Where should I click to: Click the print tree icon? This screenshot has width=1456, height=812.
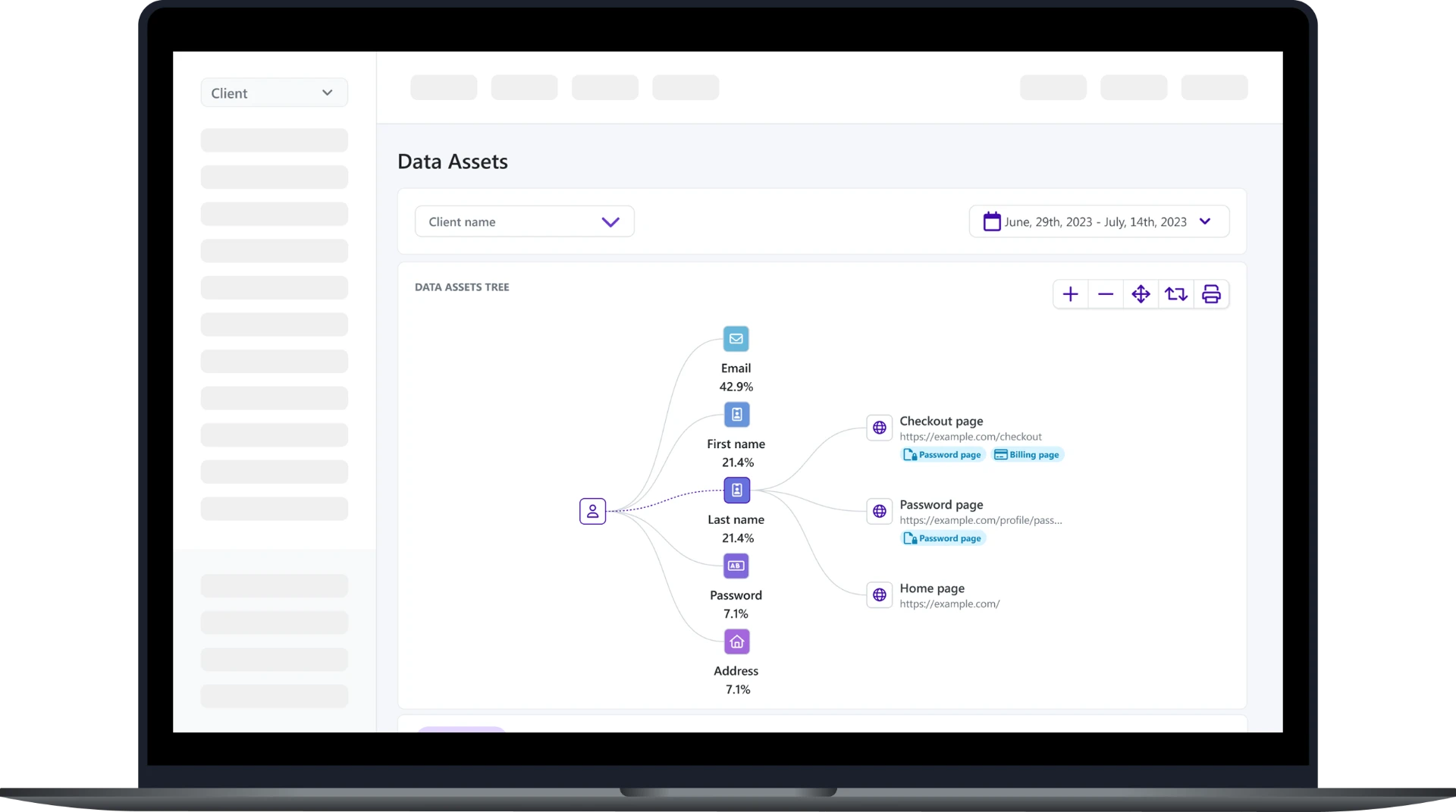1211,294
